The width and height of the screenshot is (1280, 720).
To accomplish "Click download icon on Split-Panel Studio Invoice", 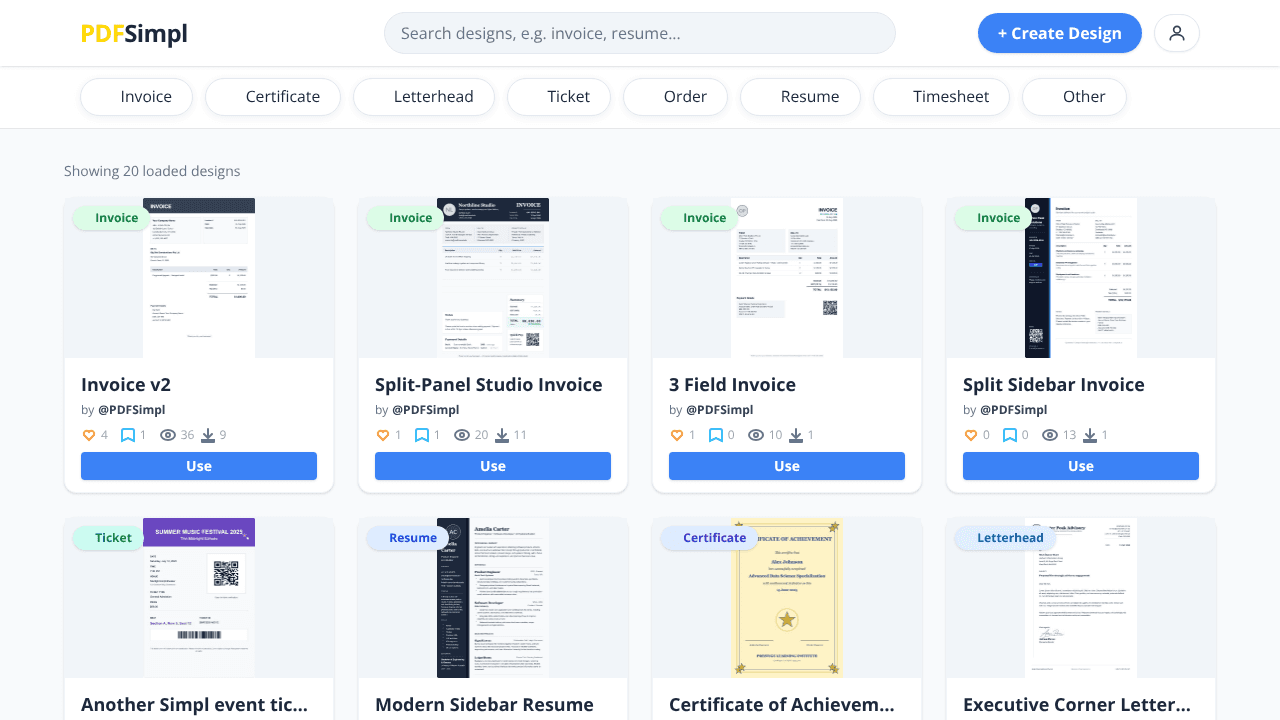I will (x=502, y=435).
